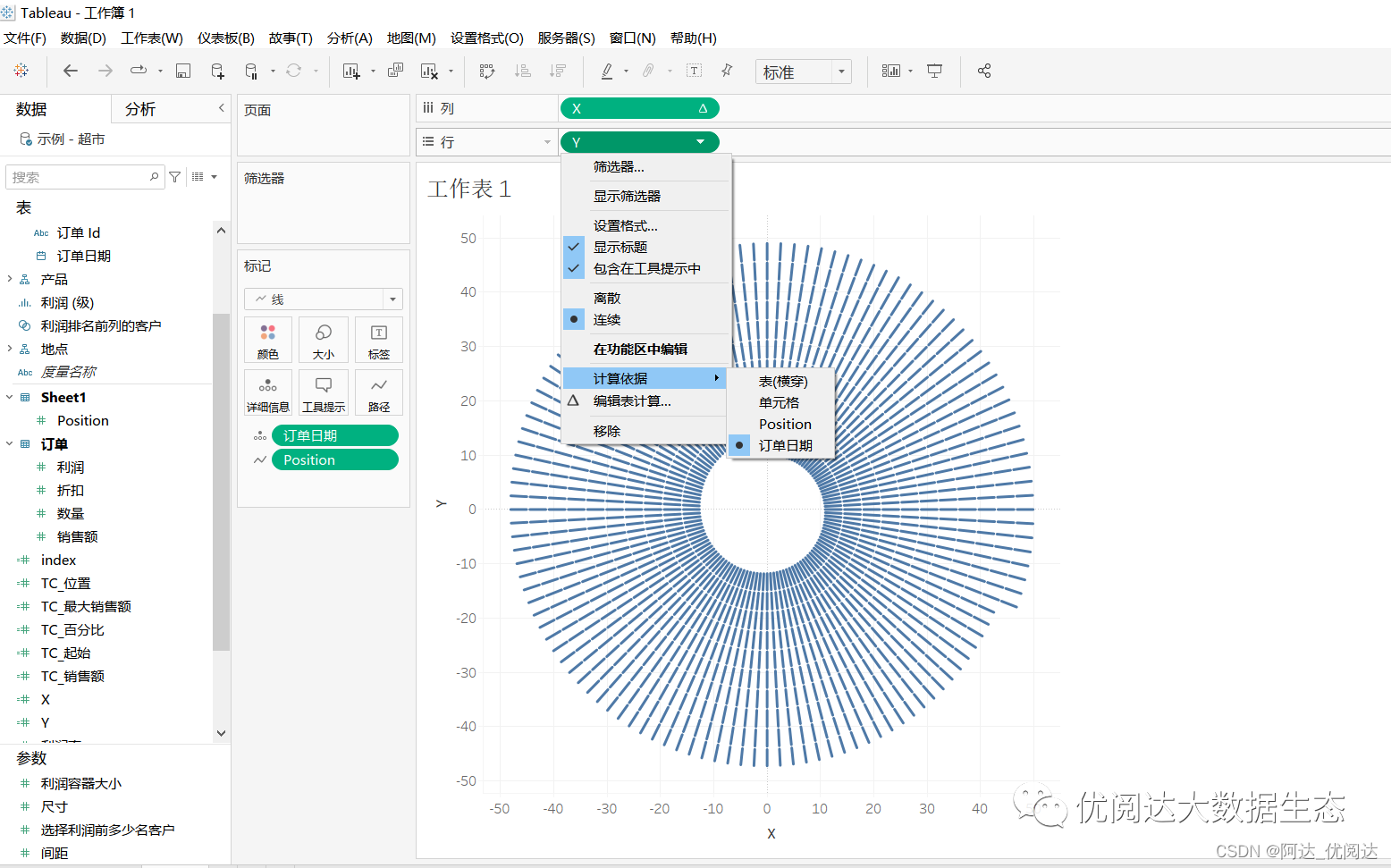Sort ascending icon in toolbar
The height and width of the screenshot is (868, 1391).
523,71
